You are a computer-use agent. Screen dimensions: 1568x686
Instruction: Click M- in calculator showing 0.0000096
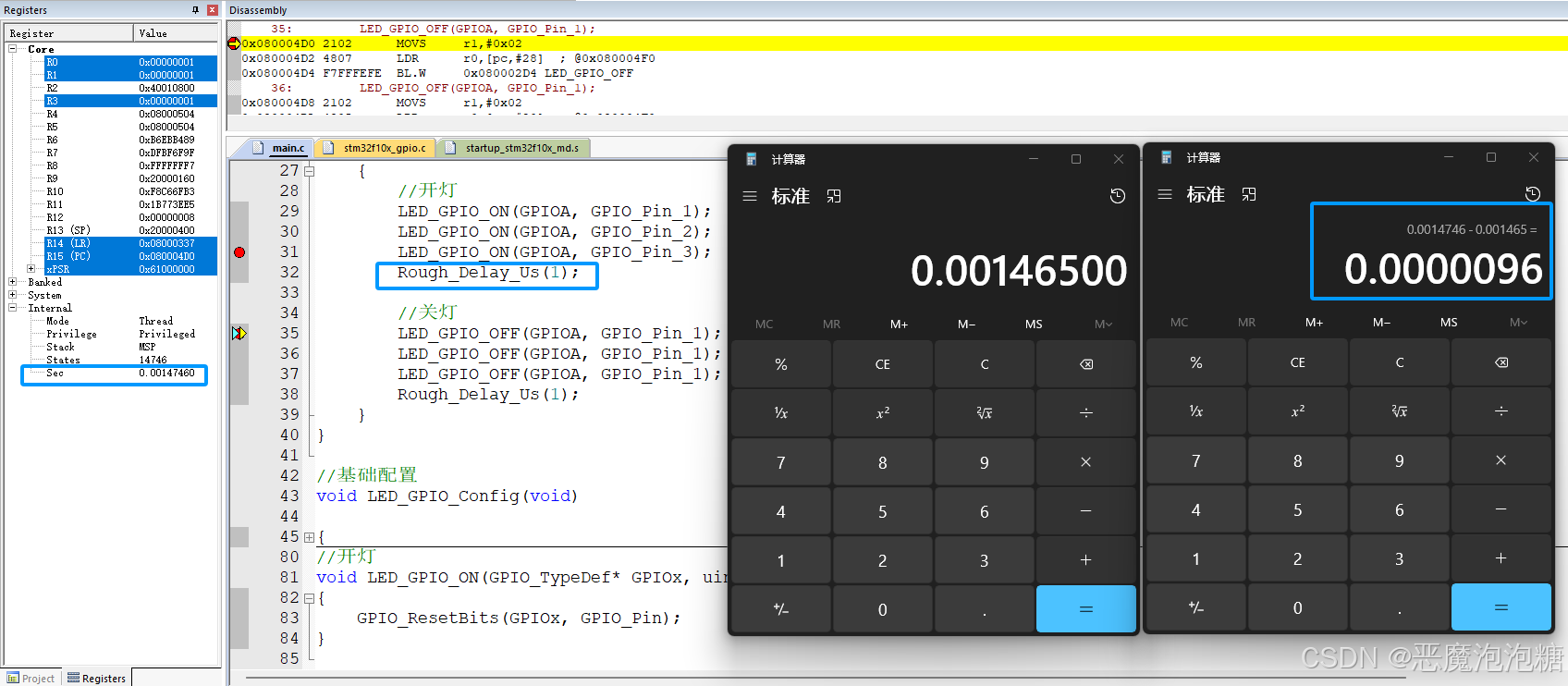(1382, 323)
